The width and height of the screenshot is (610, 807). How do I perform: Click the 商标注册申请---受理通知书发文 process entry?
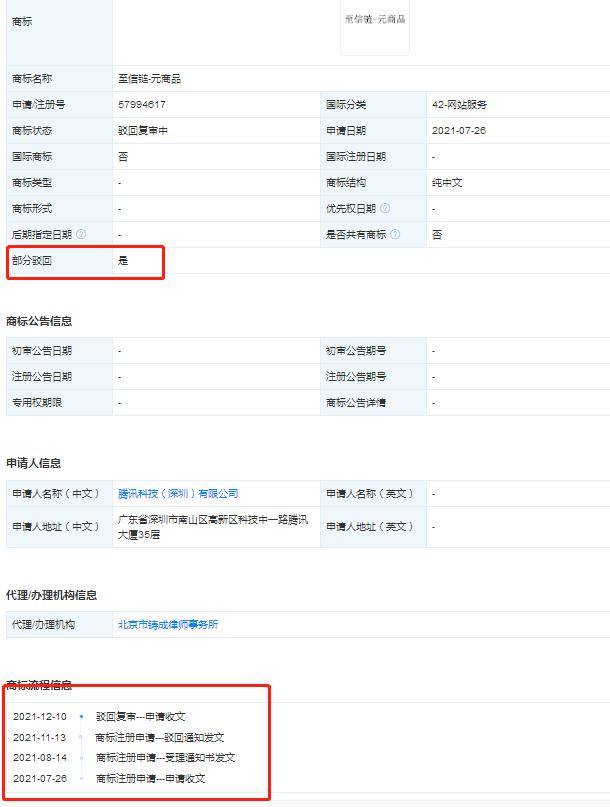(x=165, y=758)
